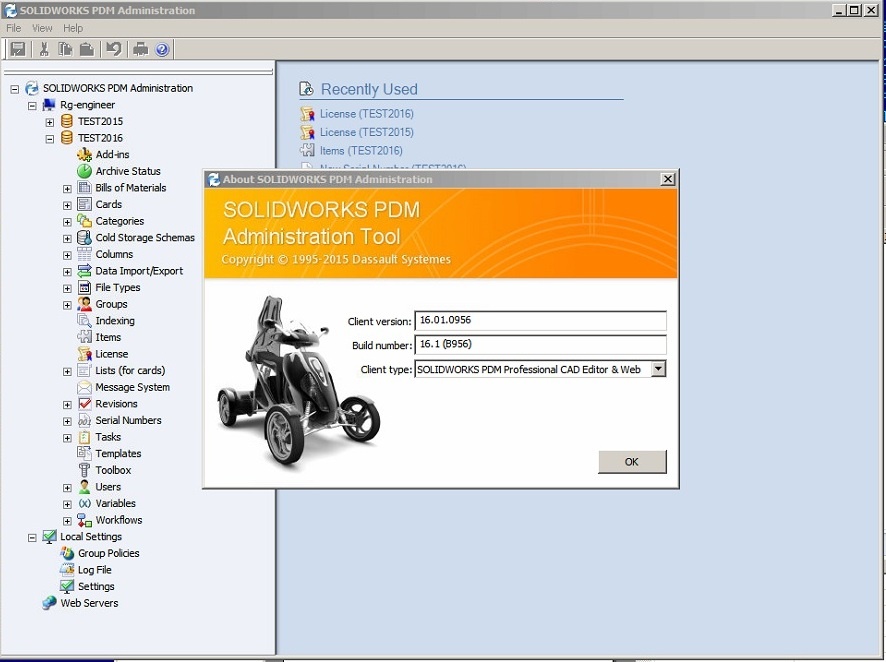The height and width of the screenshot is (662, 886).
Task: Select the Workflows icon
Action: point(84,520)
